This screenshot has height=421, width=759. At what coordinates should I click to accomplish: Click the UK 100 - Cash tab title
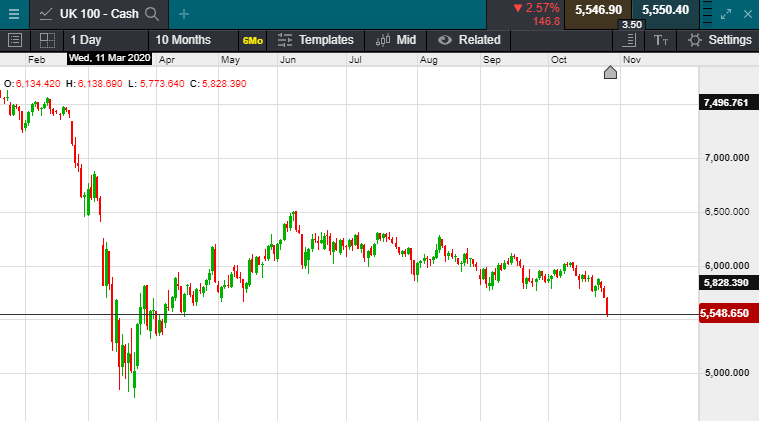(99, 14)
